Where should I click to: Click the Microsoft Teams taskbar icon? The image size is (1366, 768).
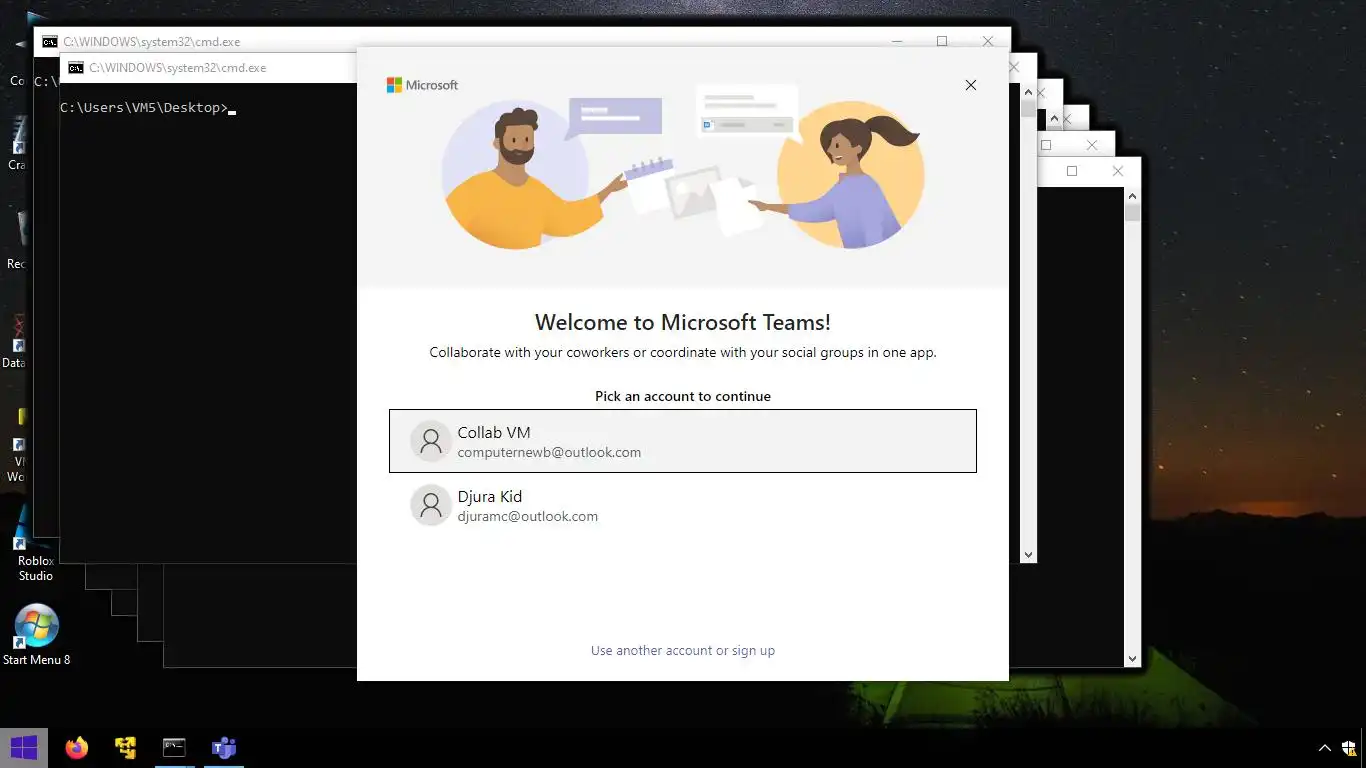point(223,747)
